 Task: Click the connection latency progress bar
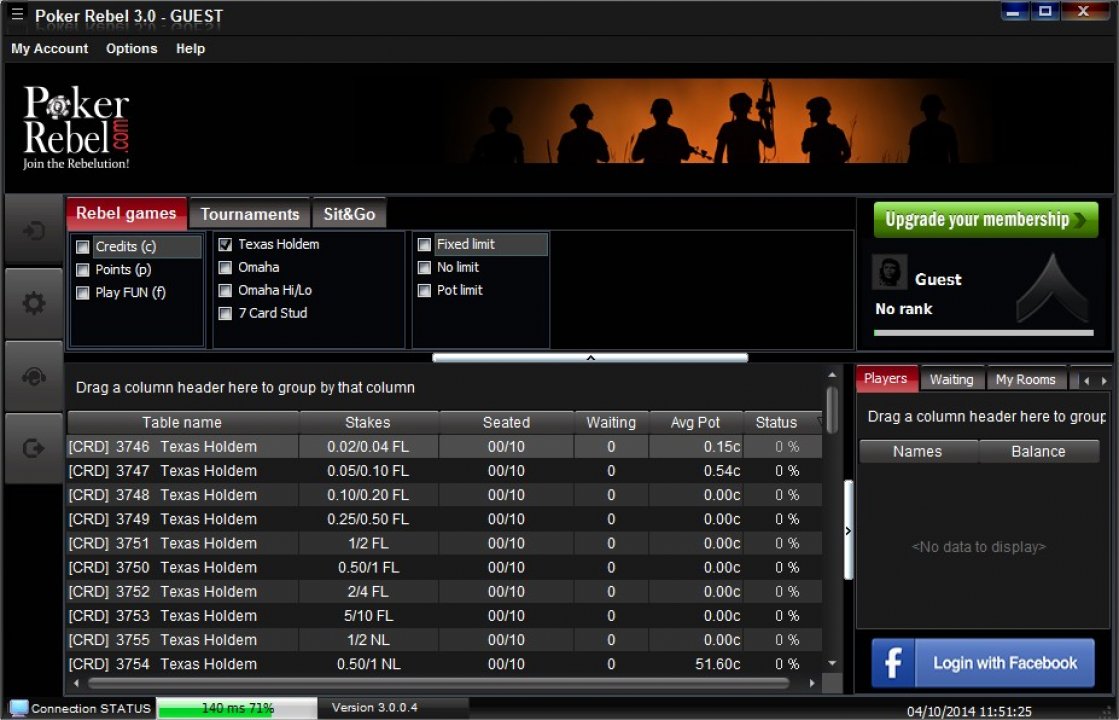tap(237, 708)
